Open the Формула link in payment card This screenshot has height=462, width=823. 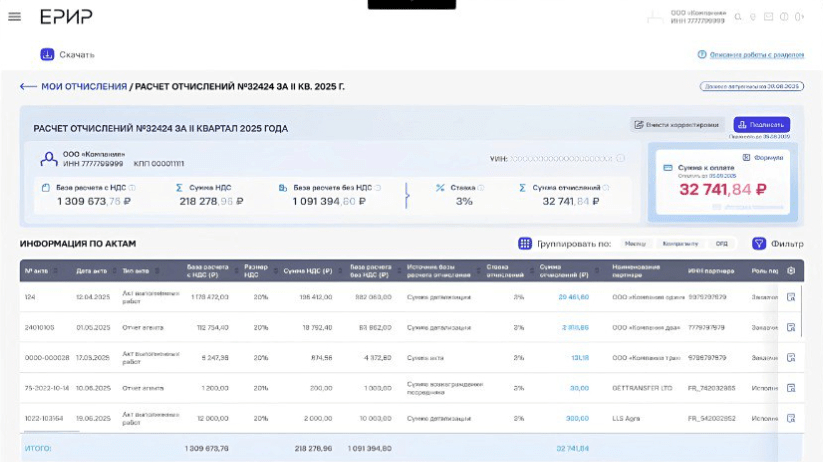(x=769, y=157)
